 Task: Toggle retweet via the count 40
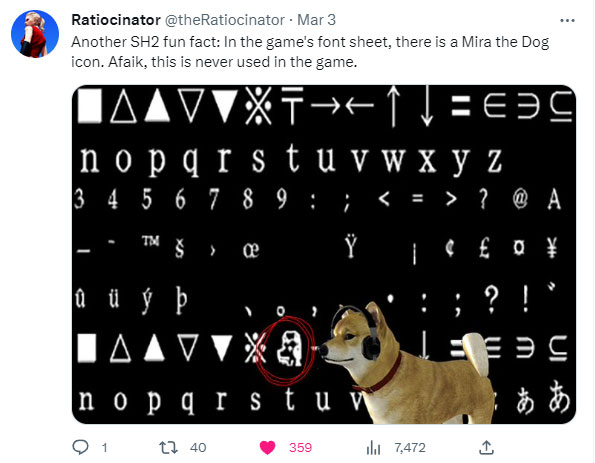pyautogui.click(x=198, y=448)
